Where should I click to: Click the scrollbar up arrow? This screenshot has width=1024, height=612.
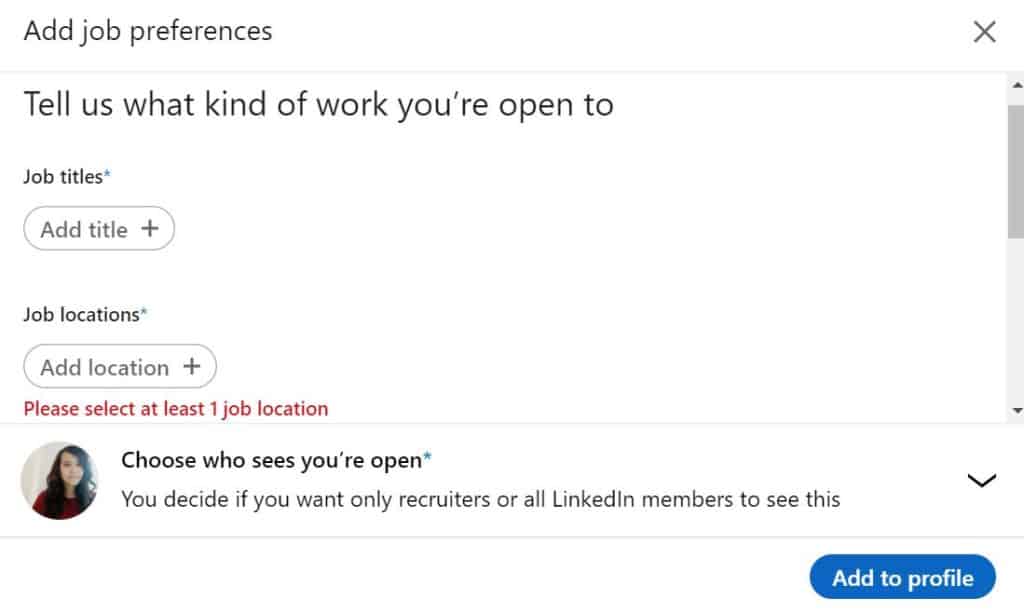point(1016,86)
